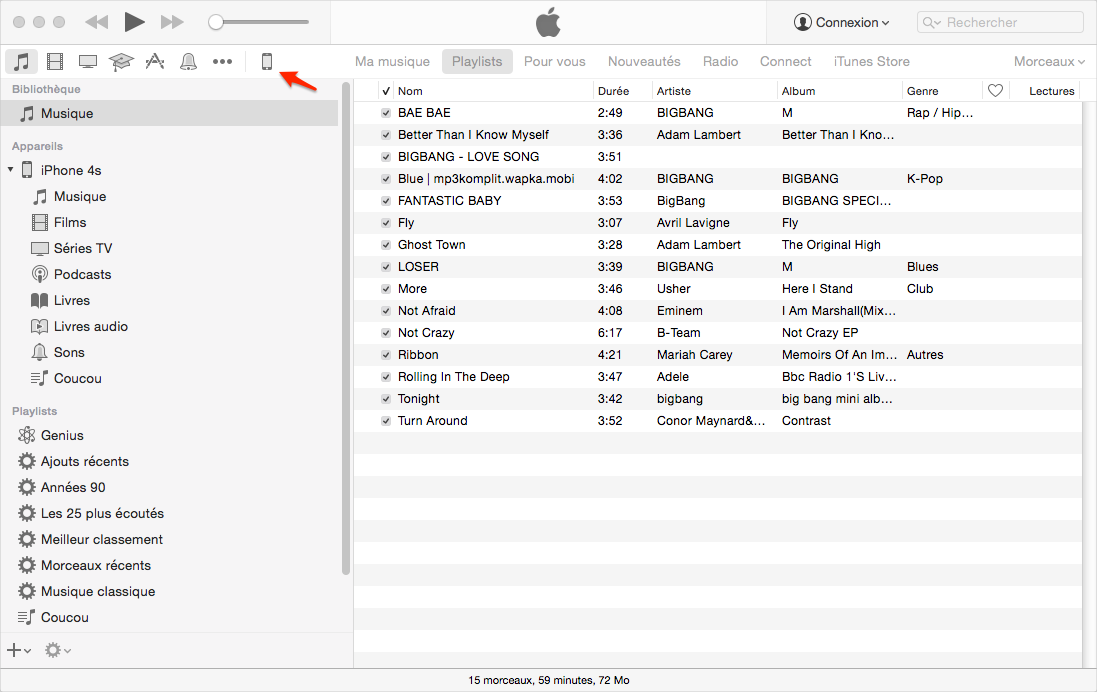Open the Pour vous tab
The width and height of the screenshot is (1097, 692).
pyautogui.click(x=554, y=62)
